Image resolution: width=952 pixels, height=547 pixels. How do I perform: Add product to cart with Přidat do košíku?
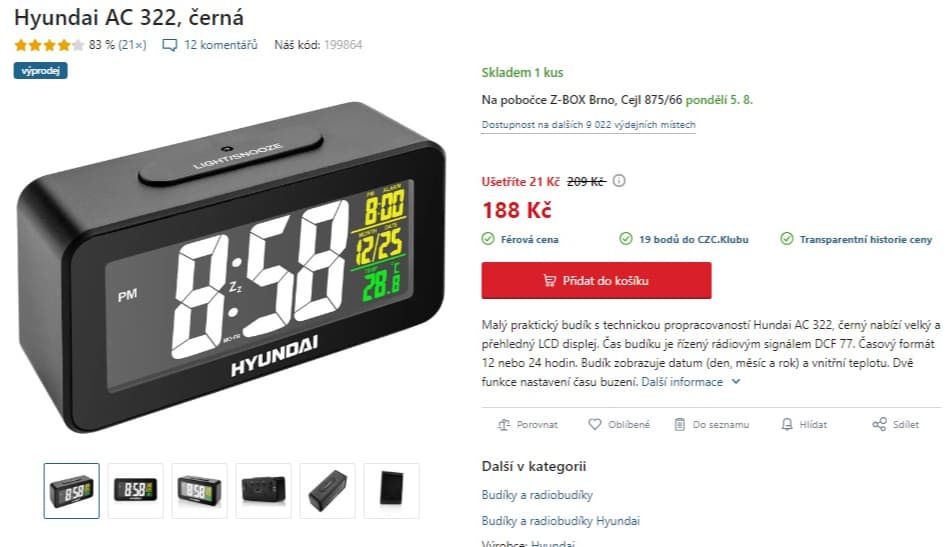(596, 280)
